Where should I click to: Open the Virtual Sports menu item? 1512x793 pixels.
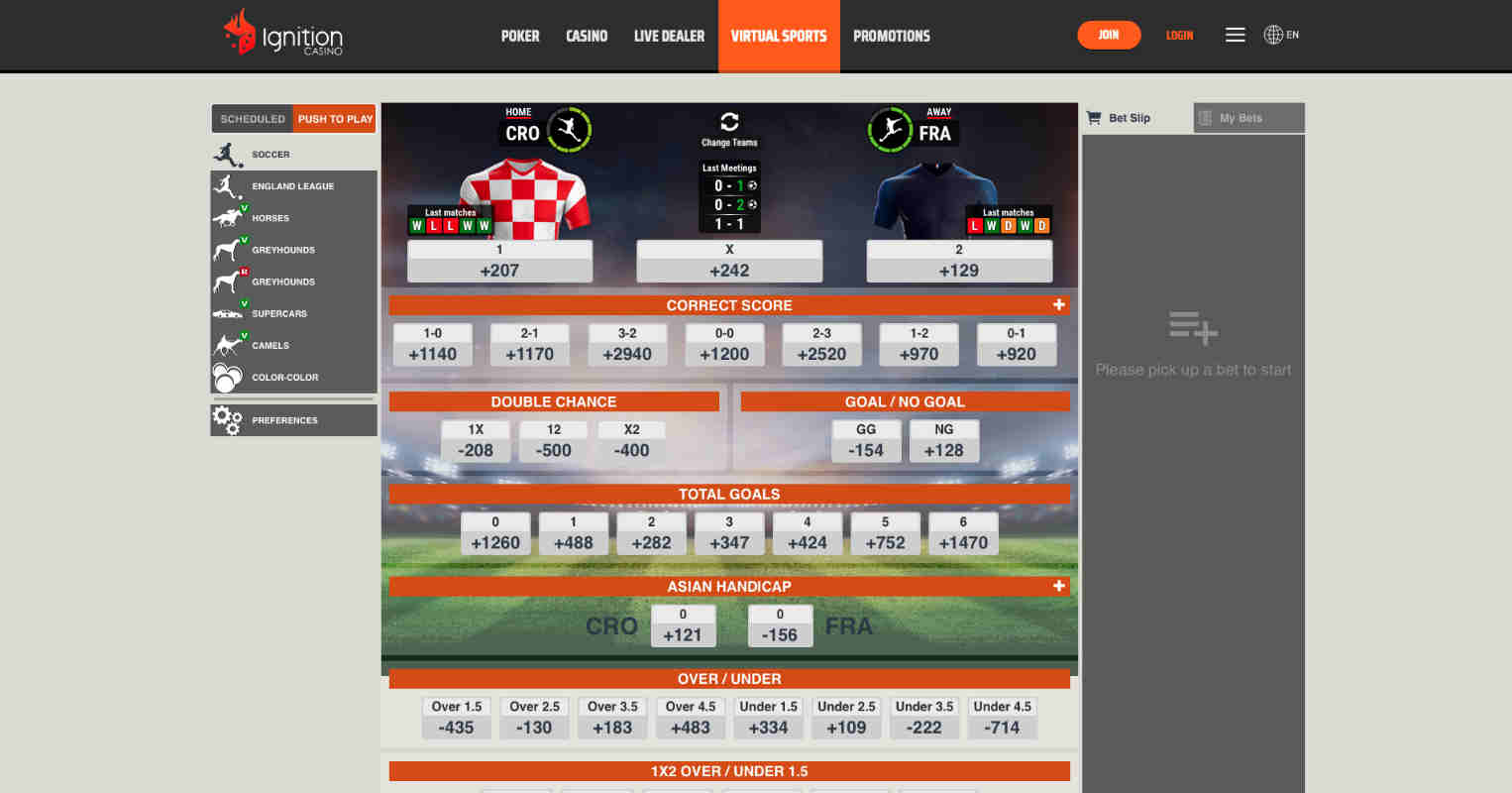[779, 36]
